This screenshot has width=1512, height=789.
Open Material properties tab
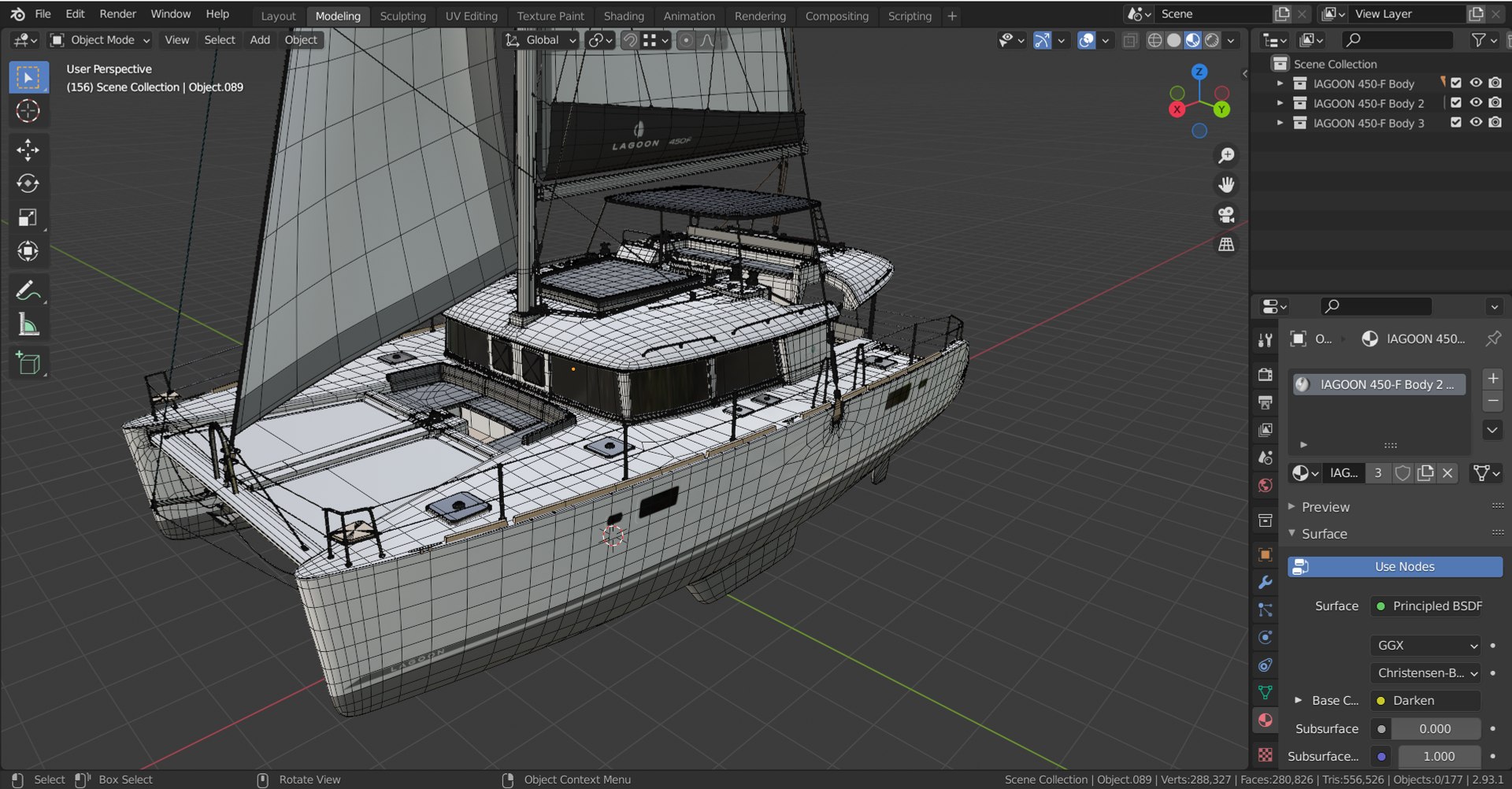[1265, 720]
